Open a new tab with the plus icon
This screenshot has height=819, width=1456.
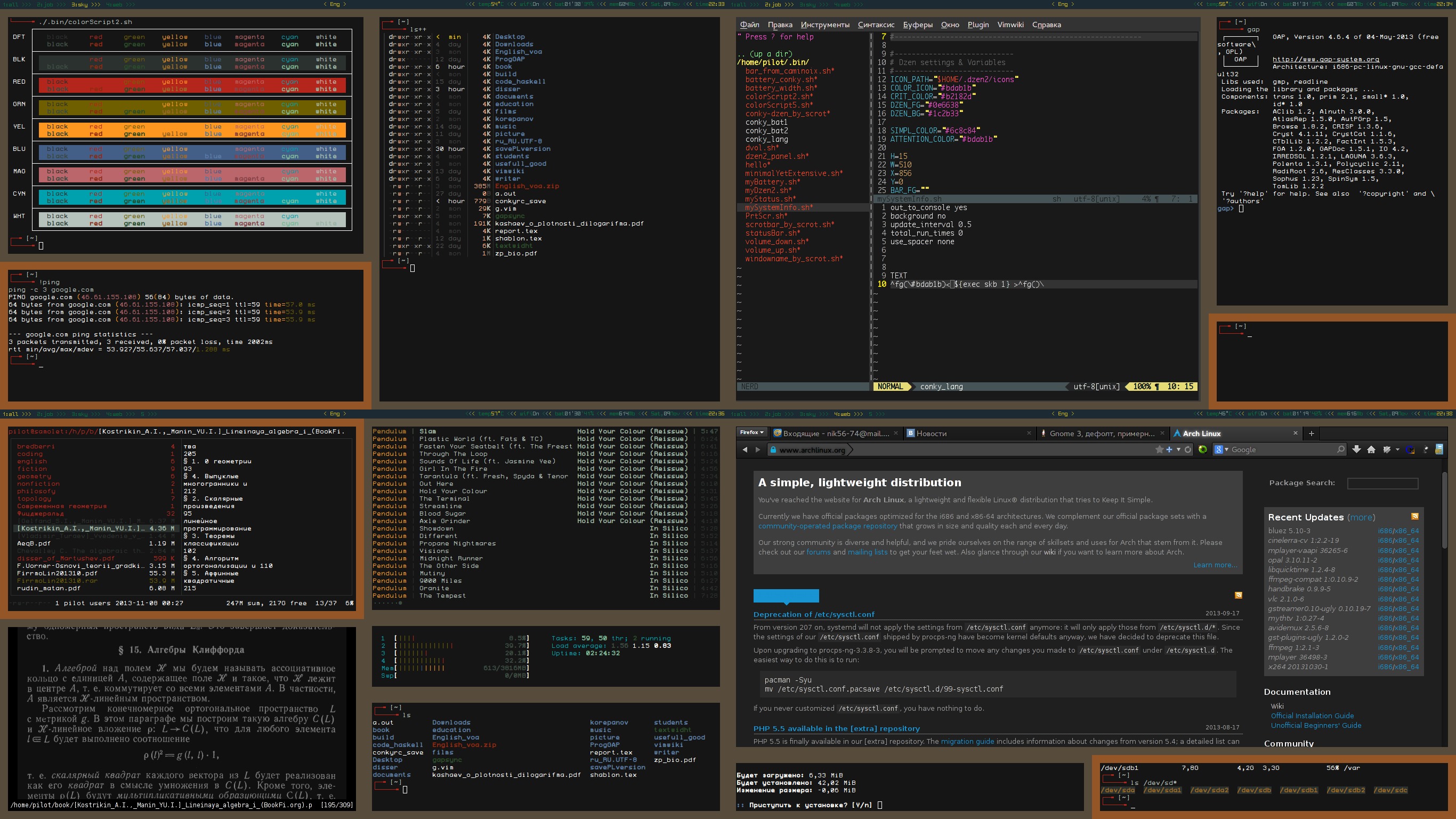(x=1312, y=434)
